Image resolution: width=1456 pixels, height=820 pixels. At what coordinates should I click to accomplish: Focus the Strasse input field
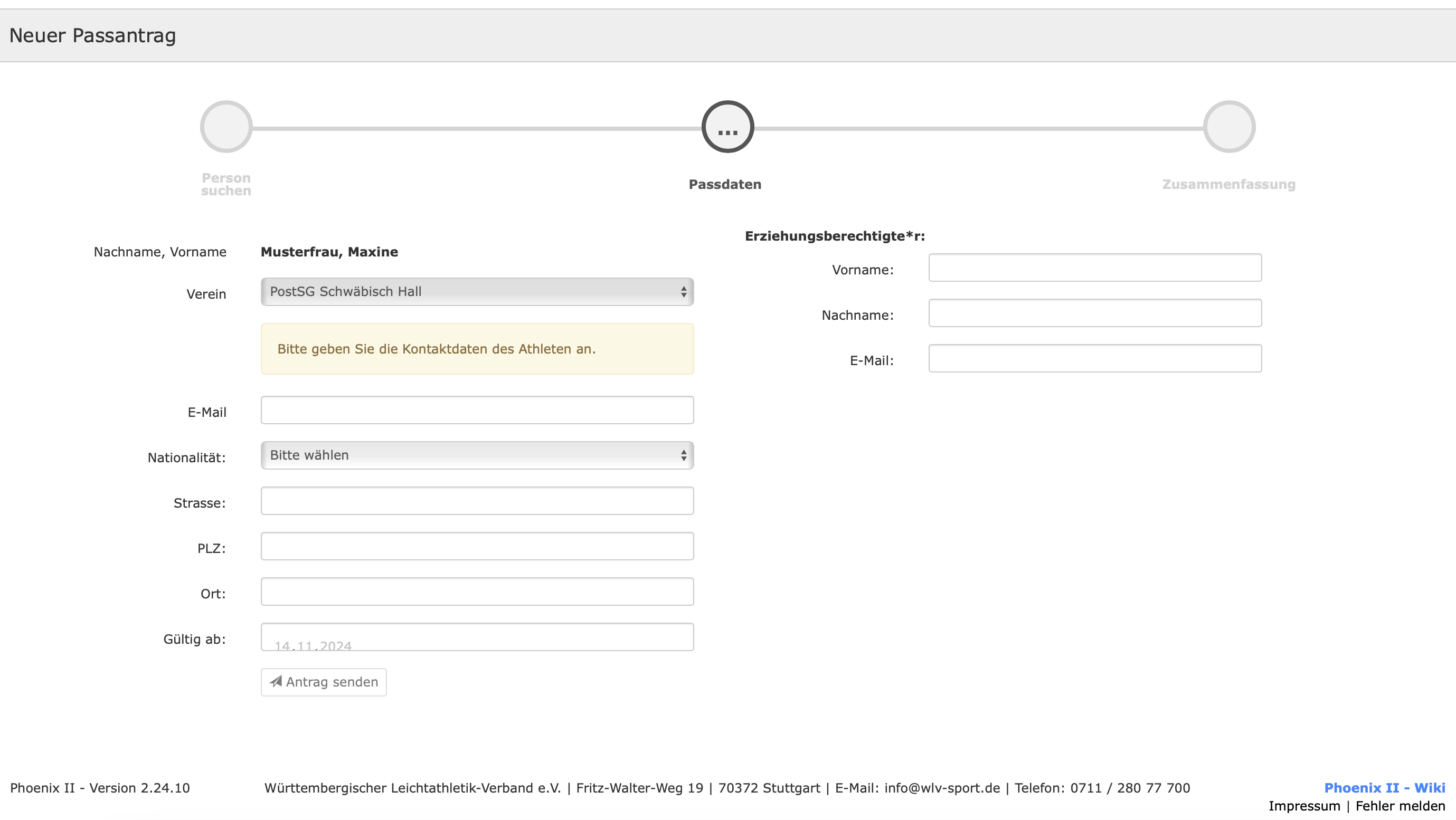[x=477, y=501]
